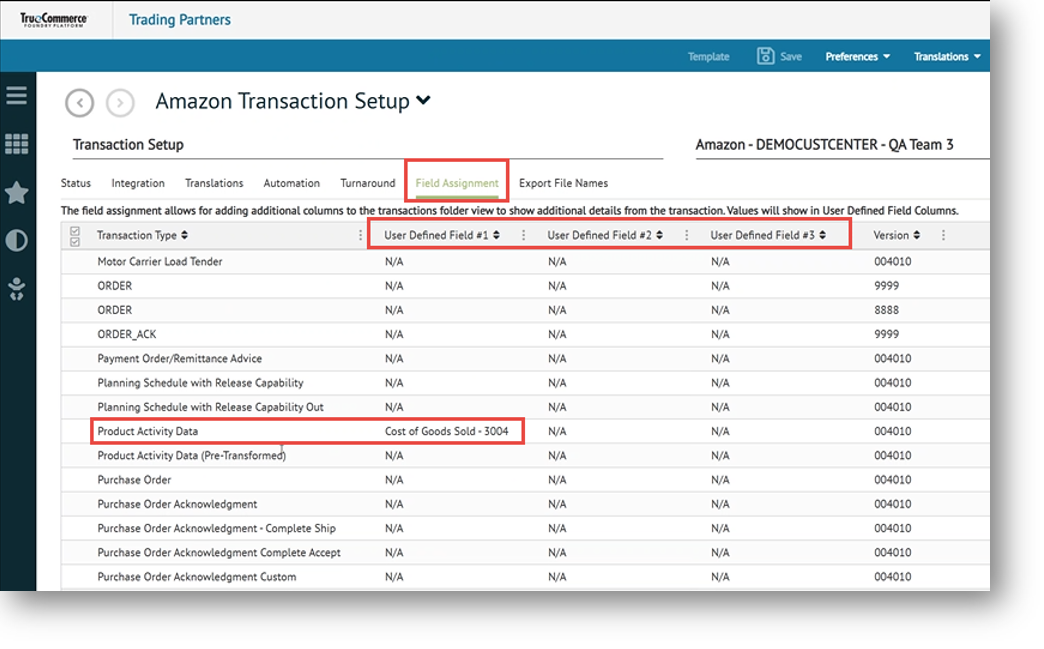Select Purchase Order Acknowledgment Complete Accept row
Image resolution: width=1044 pixels, height=649 pixels.
coord(525,552)
